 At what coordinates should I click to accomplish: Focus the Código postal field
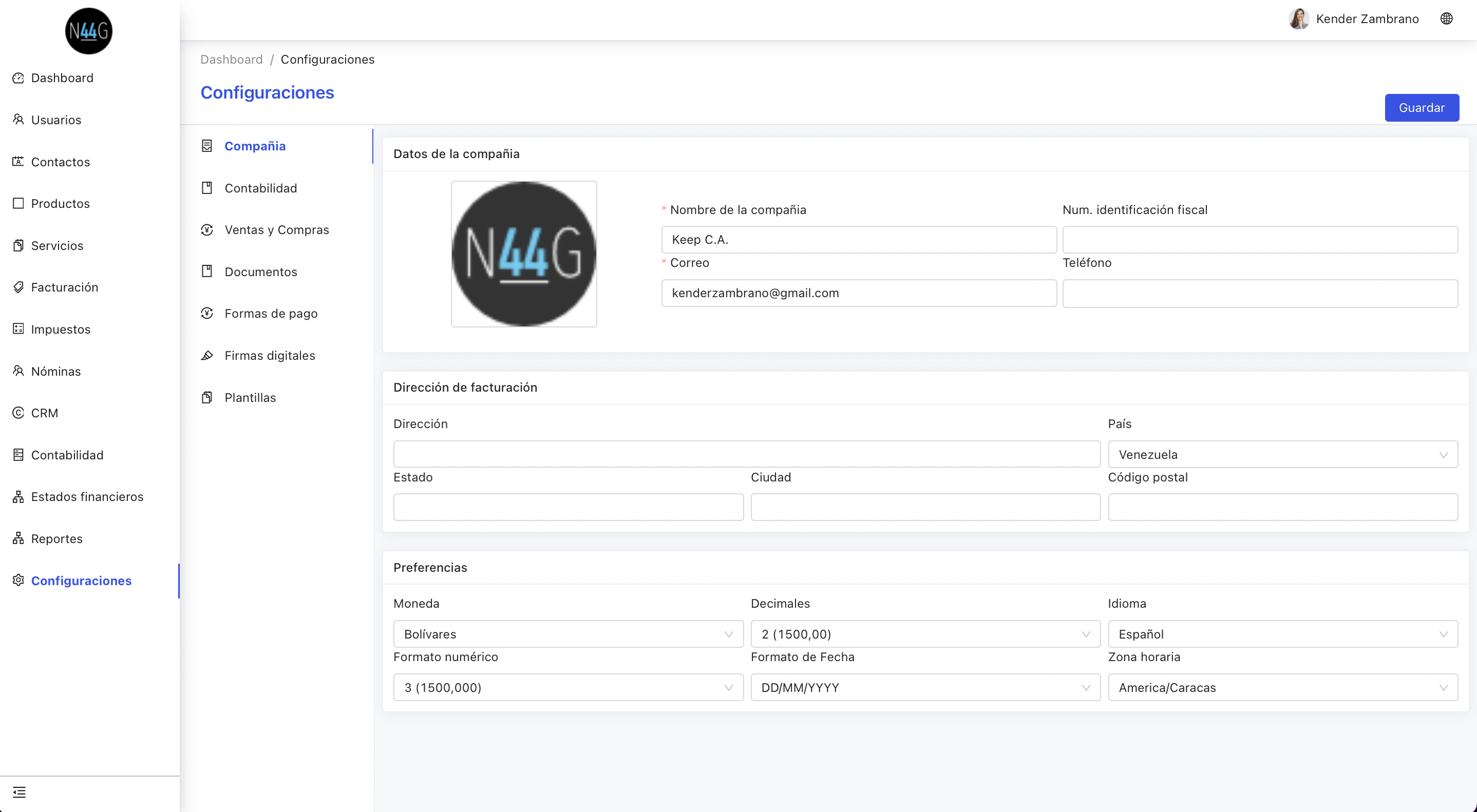coord(1283,507)
